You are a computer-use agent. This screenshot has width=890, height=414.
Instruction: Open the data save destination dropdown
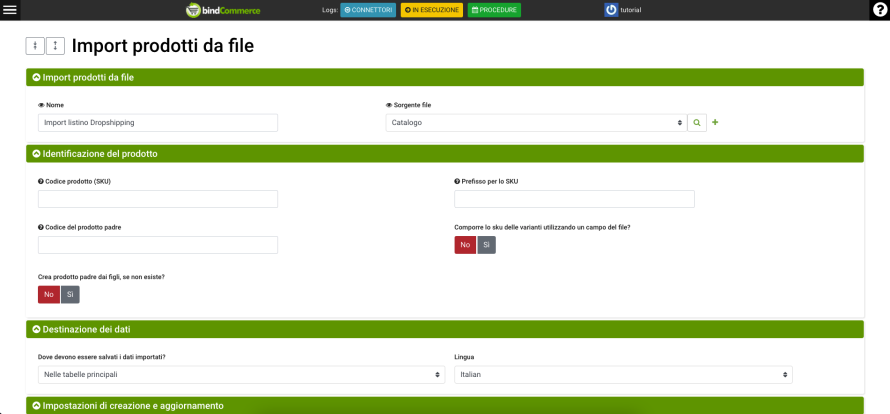[x=241, y=374]
